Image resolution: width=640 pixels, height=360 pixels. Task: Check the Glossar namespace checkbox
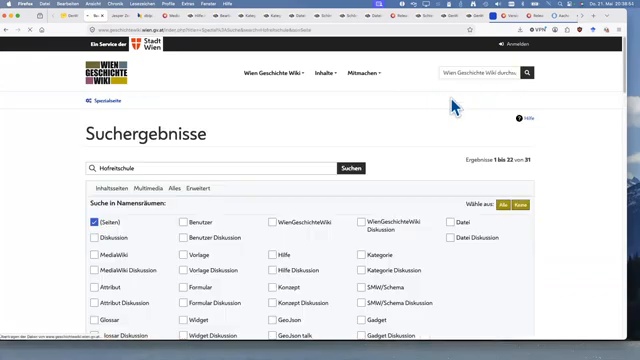(x=94, y=320)
